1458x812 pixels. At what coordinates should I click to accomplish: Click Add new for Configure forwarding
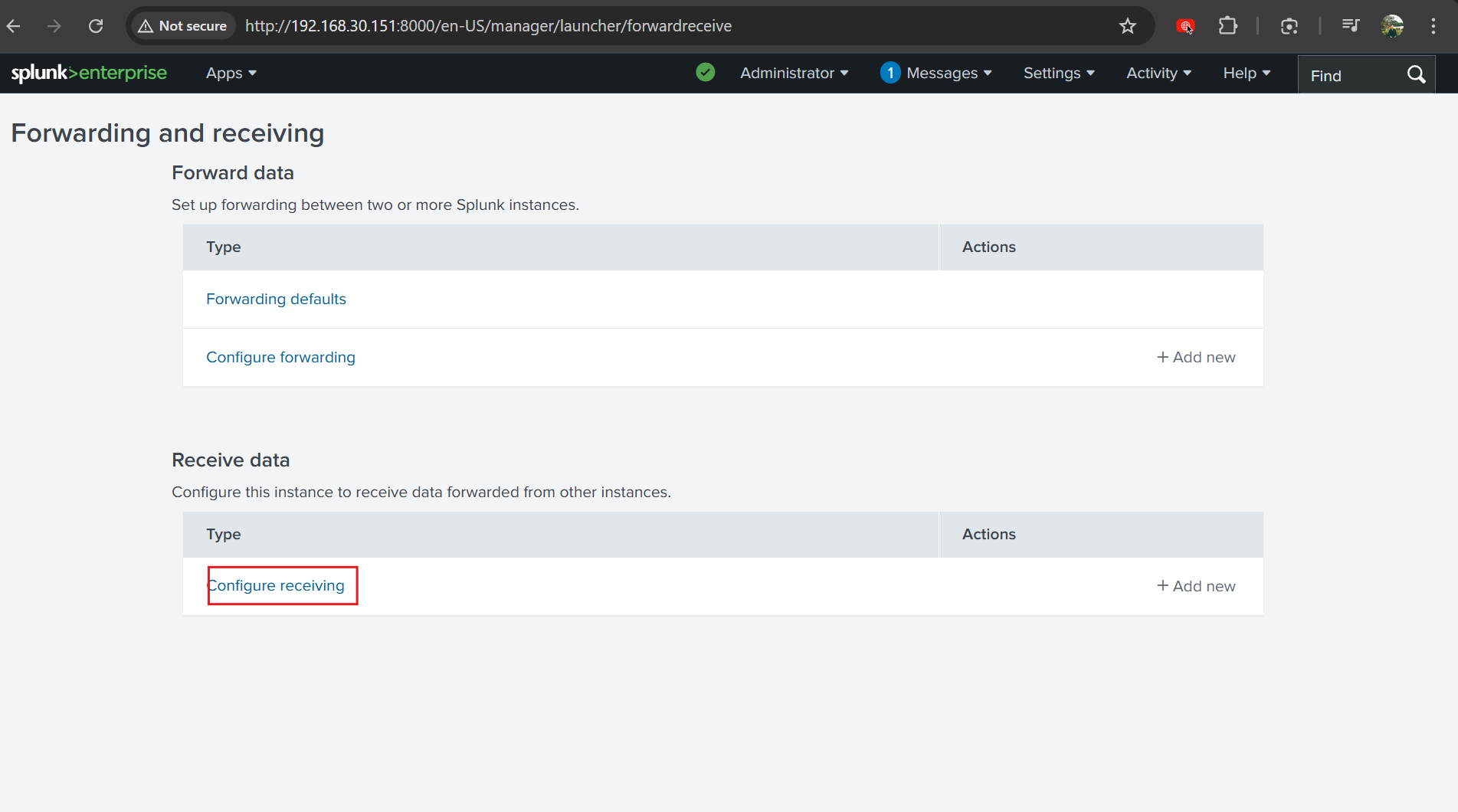click(x=1196, y=358)
